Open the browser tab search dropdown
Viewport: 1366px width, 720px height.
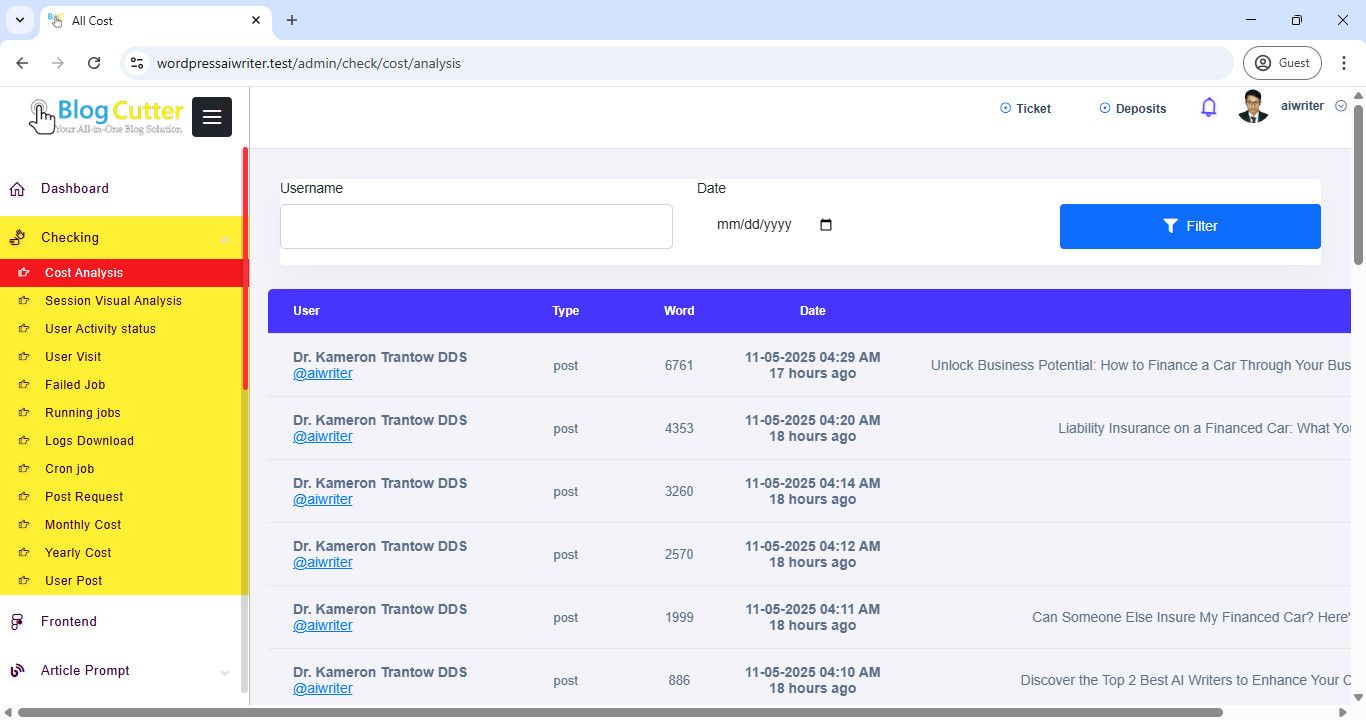click(19, 20)
